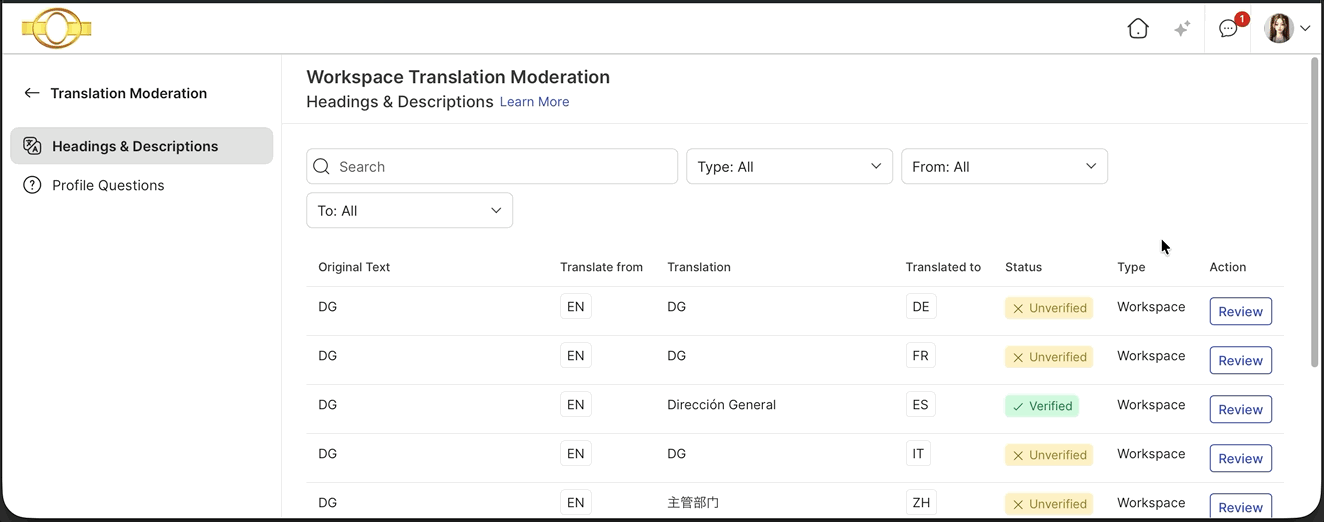Click the Dirección General translation text
1324x522 pixels.
[x=721, y=405]
